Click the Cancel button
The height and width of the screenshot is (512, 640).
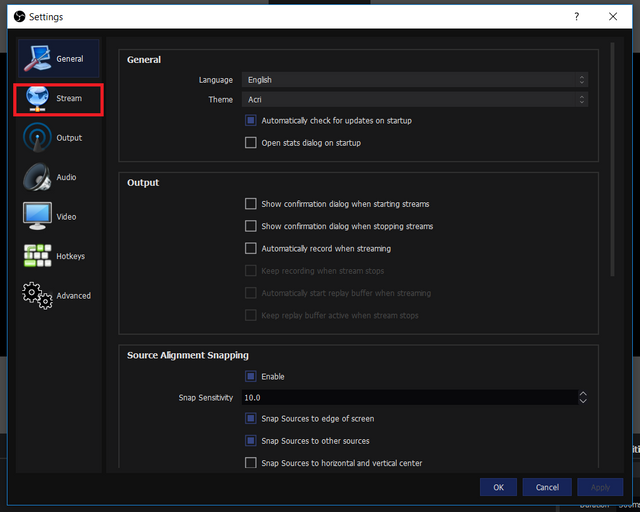[x=547, y=487]
